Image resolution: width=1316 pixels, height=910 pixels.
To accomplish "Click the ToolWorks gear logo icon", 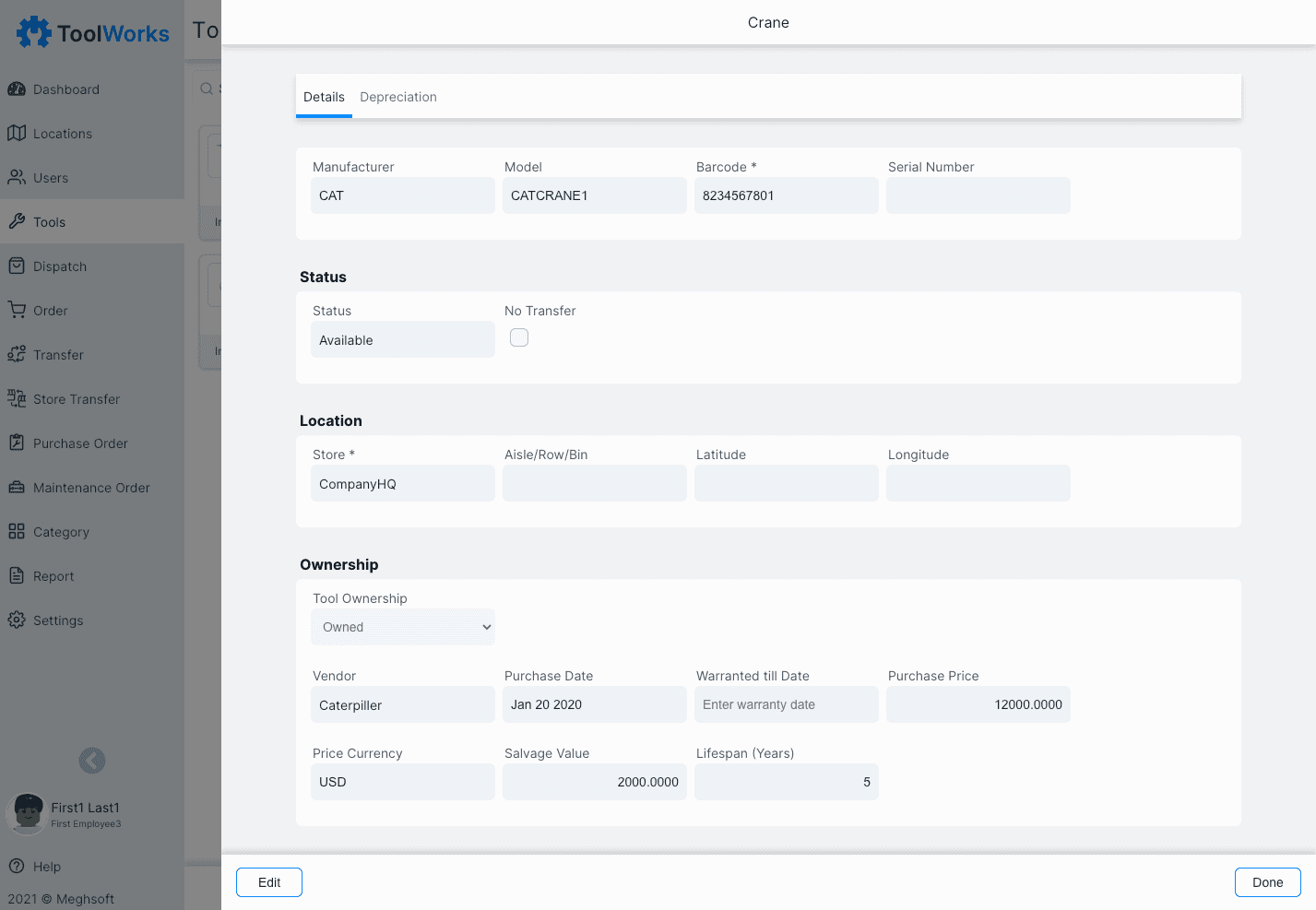I will click(34, 32).
